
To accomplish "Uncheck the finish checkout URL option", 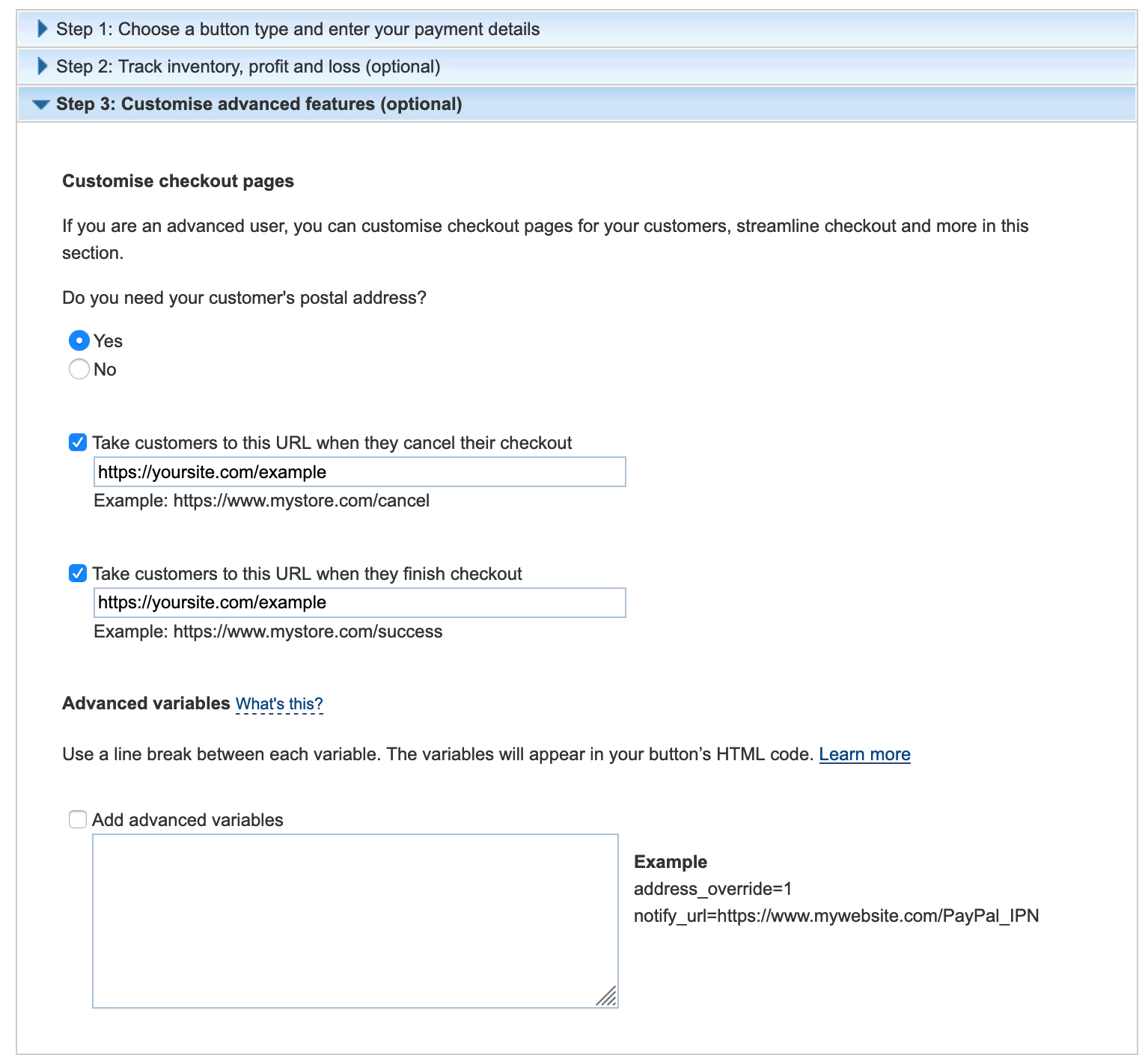I will click(78, 573).
